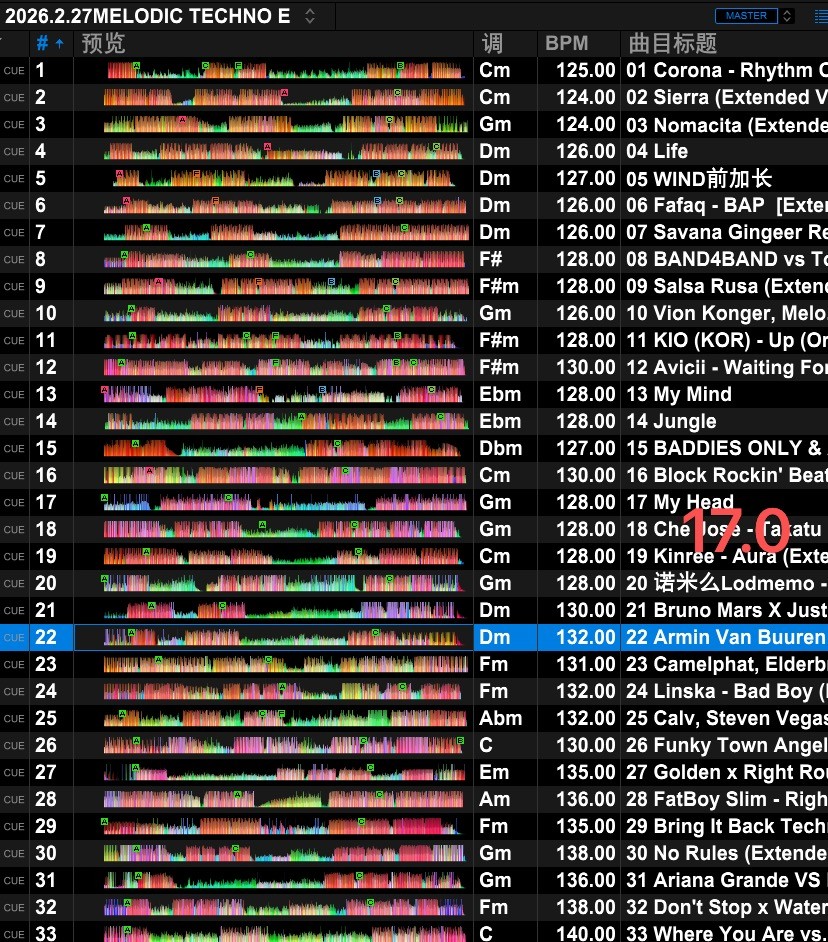Sort tracks by the BPM column header
Image resolution: width=828 pixels, height=942 pixels.
(x=566, y=44)
